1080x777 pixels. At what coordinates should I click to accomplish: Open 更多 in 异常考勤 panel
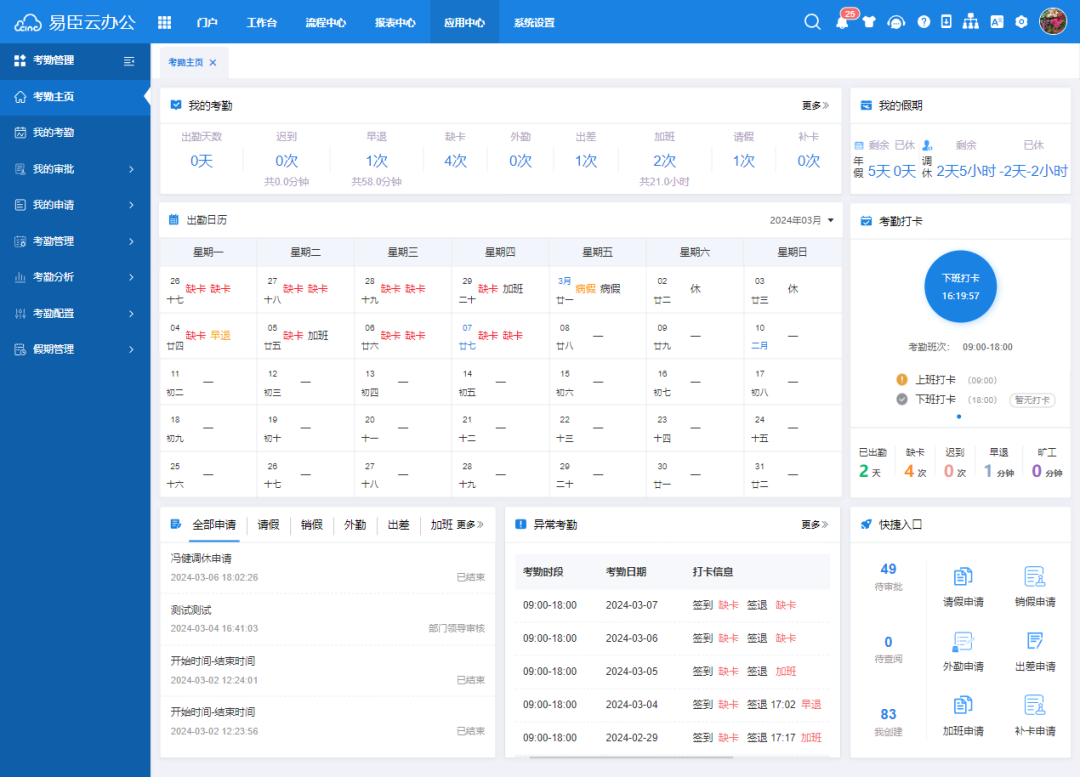coord(814,525)
